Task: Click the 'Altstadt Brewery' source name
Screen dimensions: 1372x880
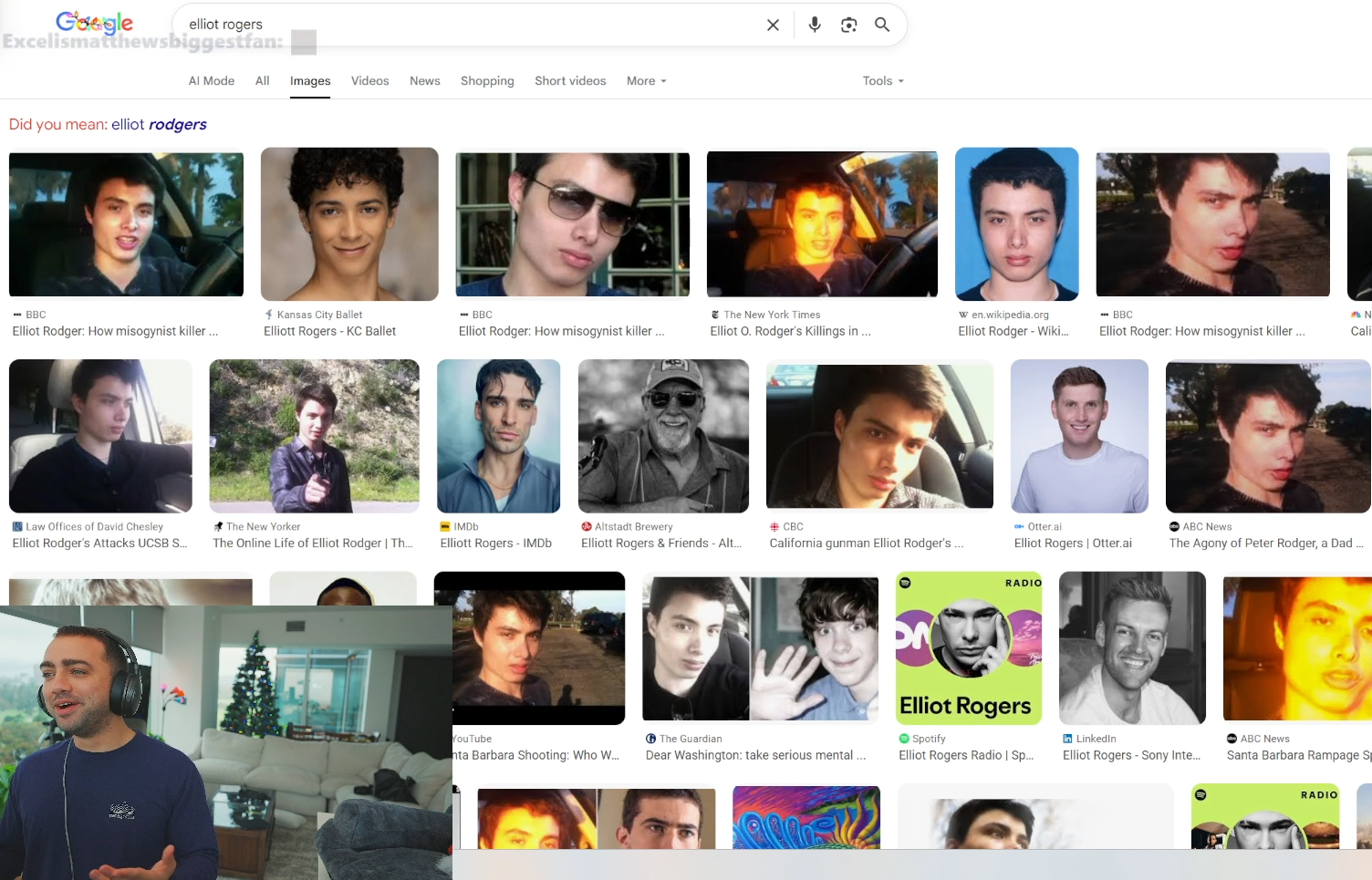Action: tap(634, 526)
